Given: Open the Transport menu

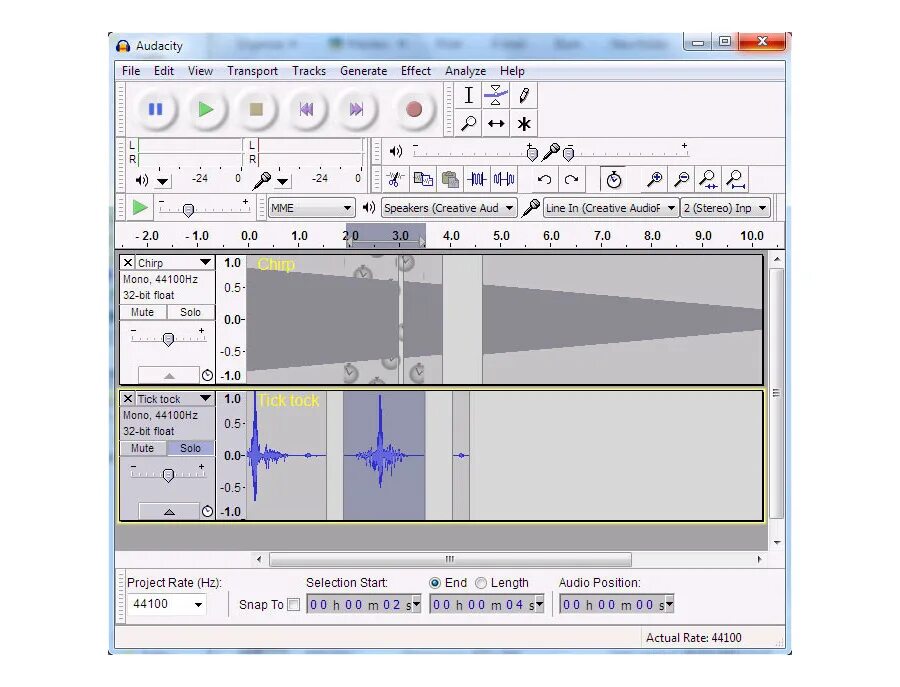Looking at the screenshot, I should coord(253,71).
